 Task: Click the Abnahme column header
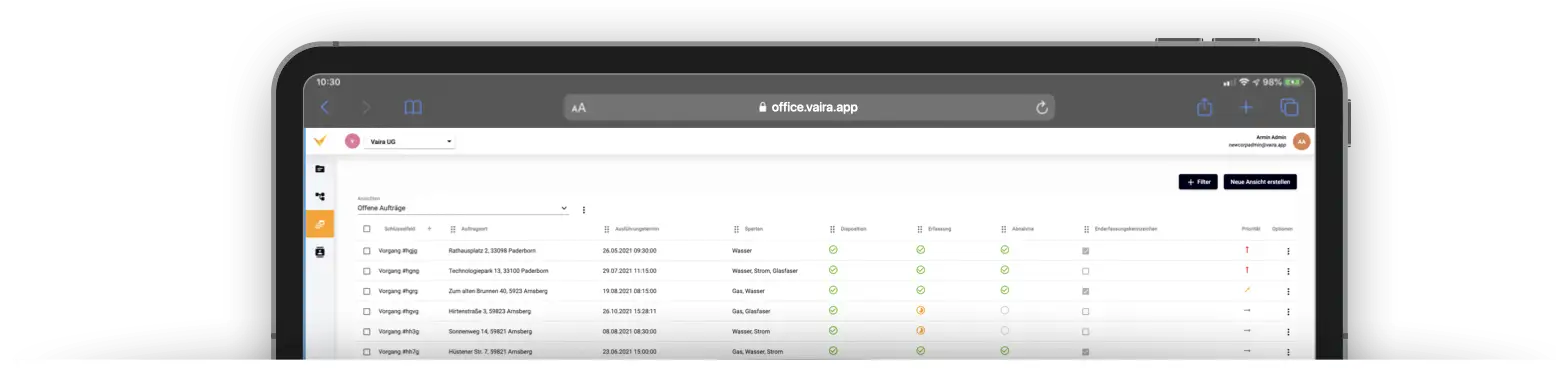1023,229
